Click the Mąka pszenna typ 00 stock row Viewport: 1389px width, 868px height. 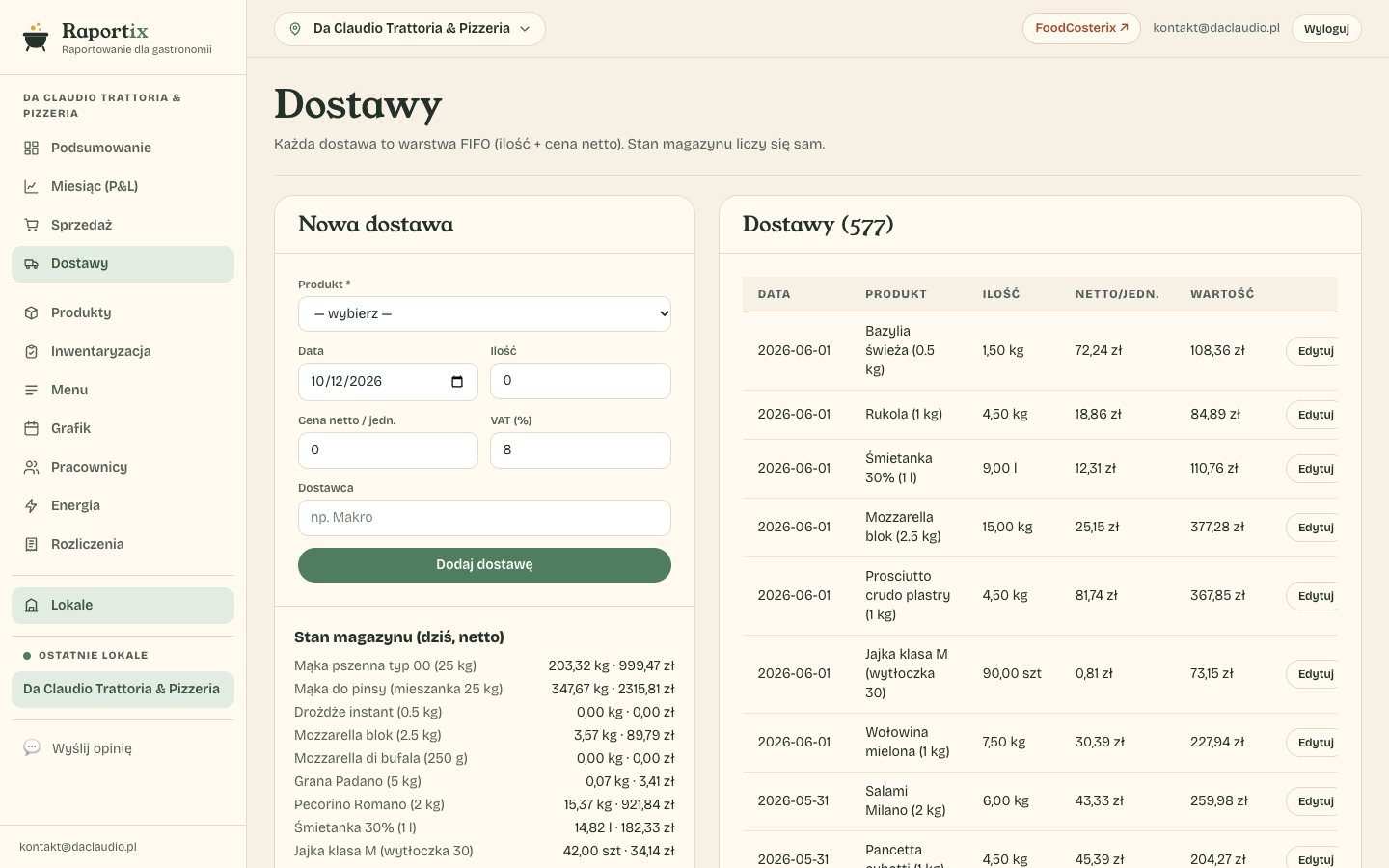(484, 665)
